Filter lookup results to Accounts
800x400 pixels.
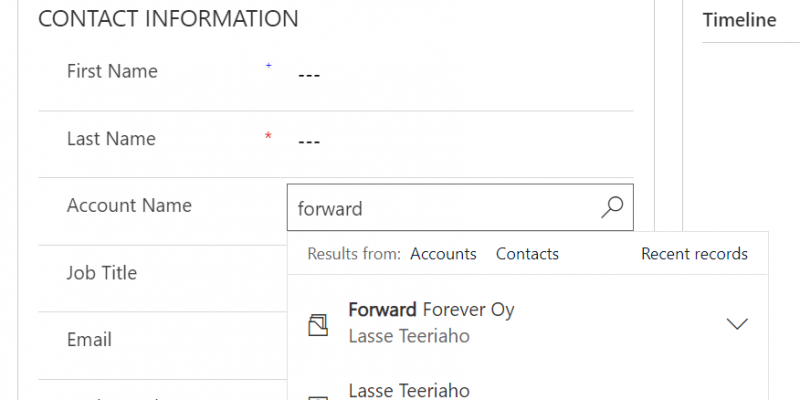[x=443, y=254]
